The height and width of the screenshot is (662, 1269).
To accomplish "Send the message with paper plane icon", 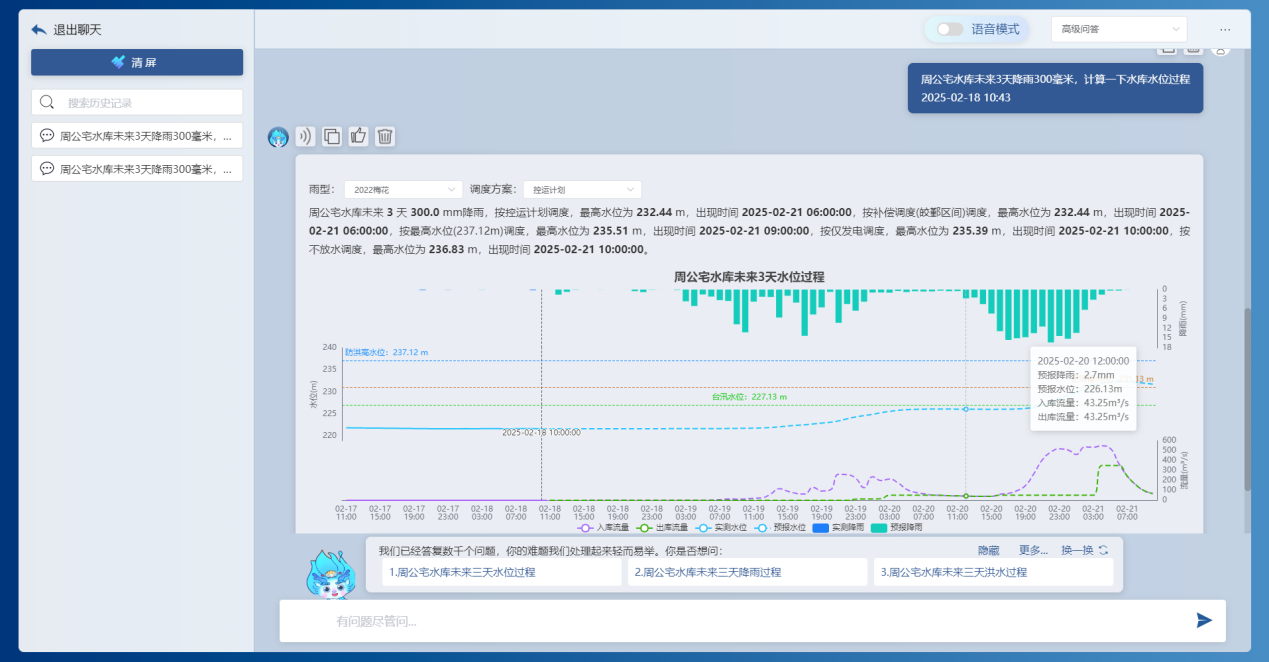I will click(x=1204, y=621).
